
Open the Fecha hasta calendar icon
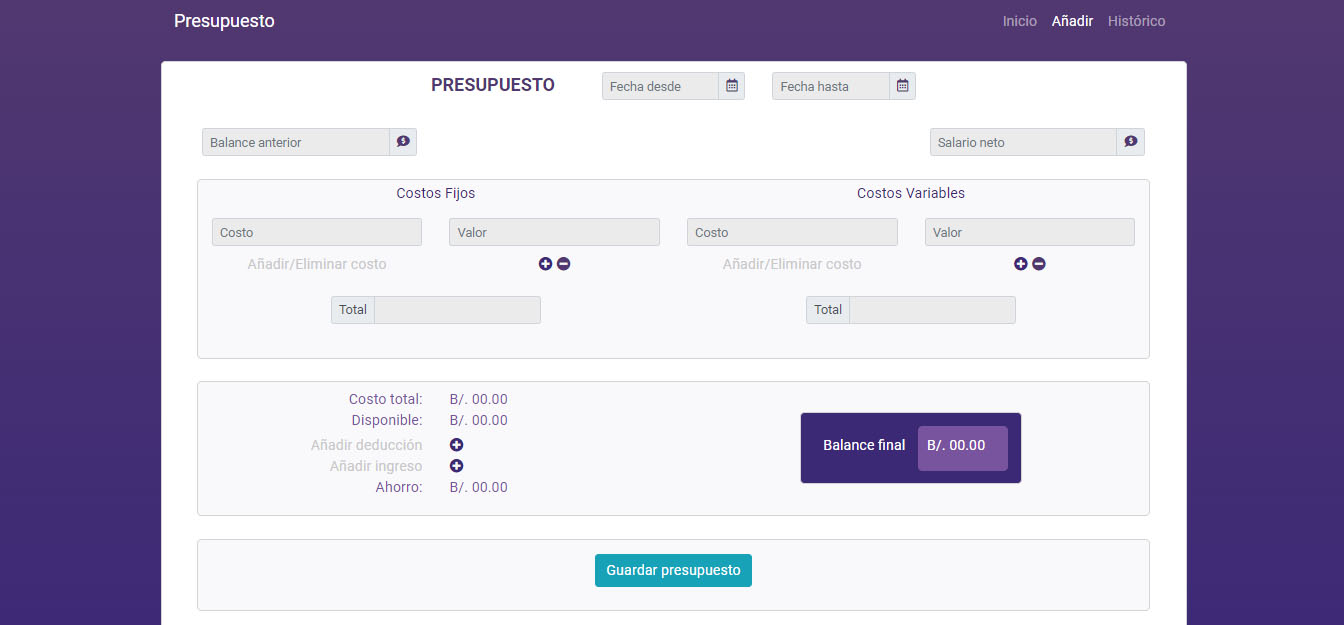click(x=902, y=86)
